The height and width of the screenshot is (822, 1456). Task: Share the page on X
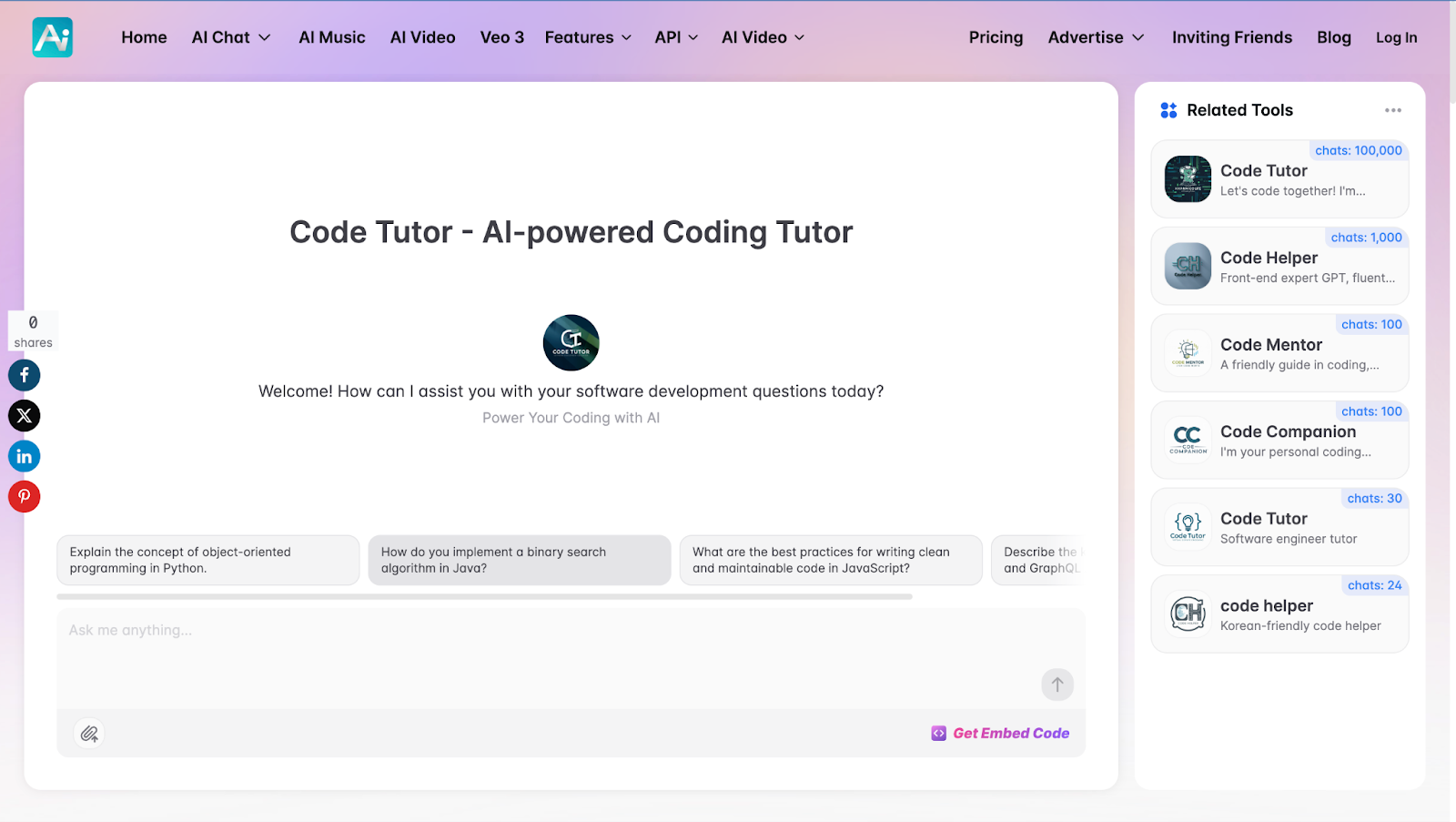pos(25,416)
